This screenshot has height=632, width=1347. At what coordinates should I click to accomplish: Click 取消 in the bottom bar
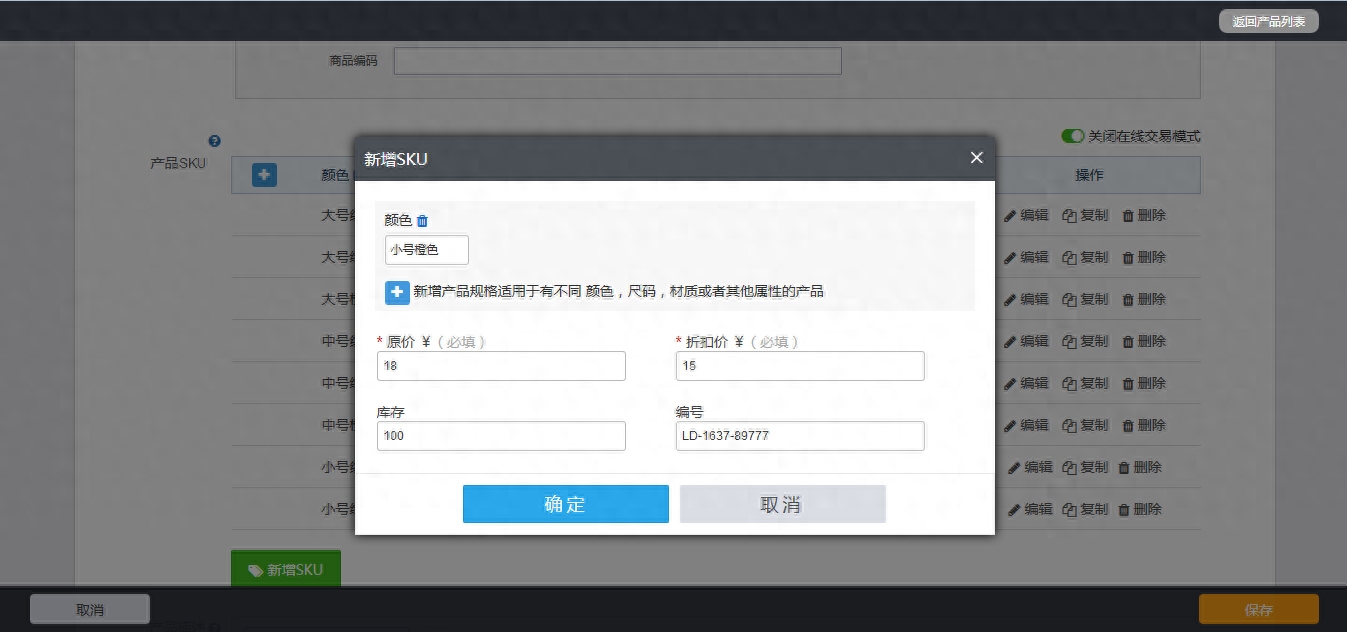[90, 609]
